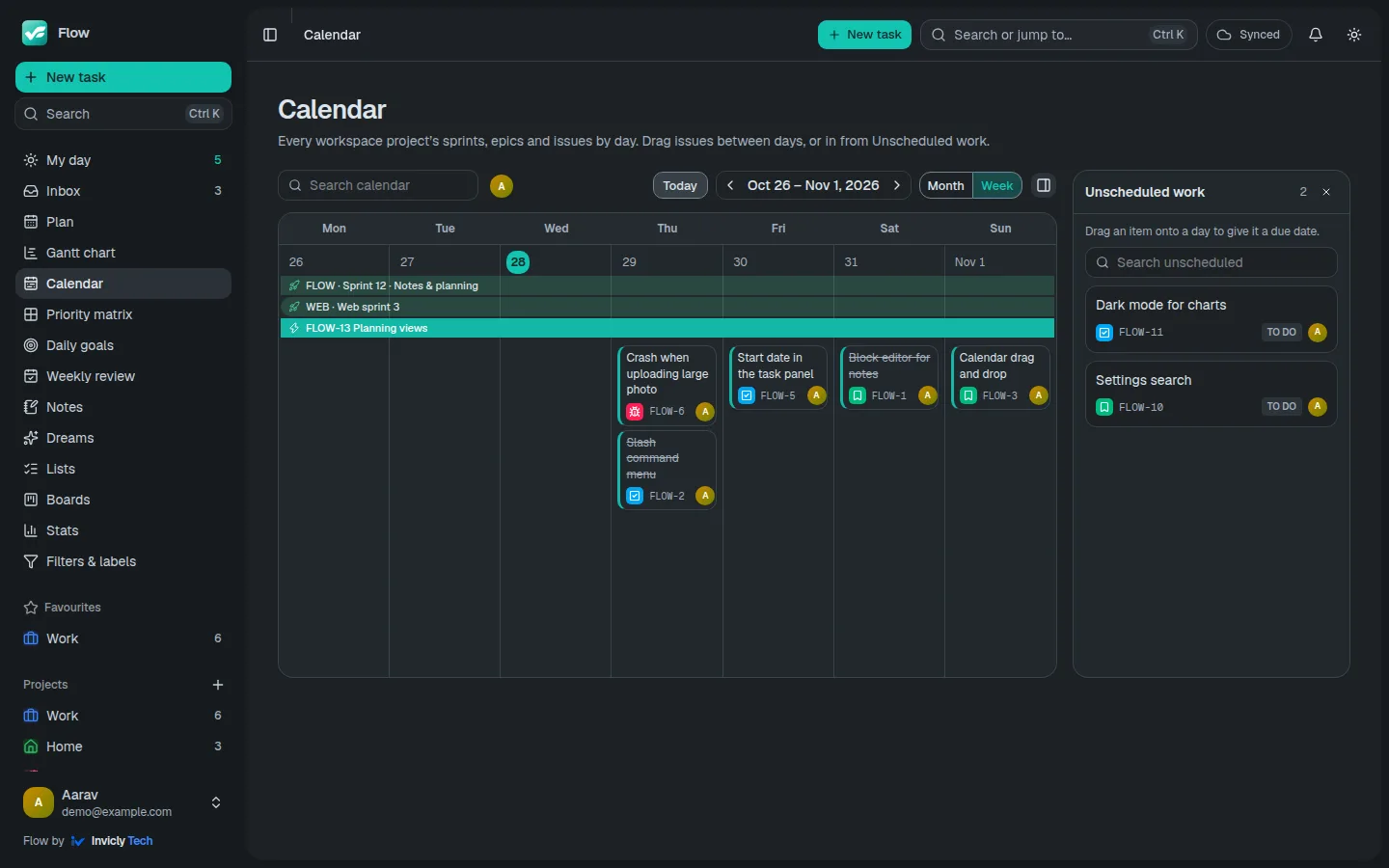
Task: Open the Settings search card
Action: pos(1212,393)
